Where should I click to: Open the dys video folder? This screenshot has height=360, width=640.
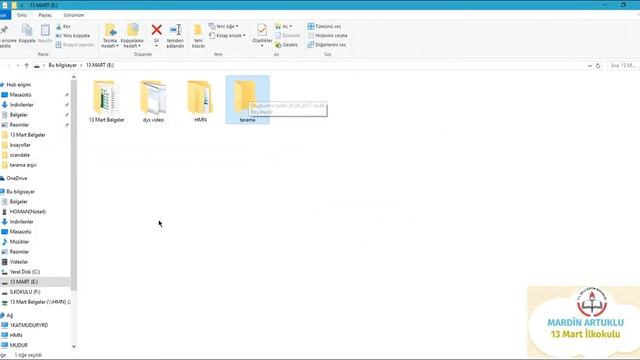tap(153, 102)
